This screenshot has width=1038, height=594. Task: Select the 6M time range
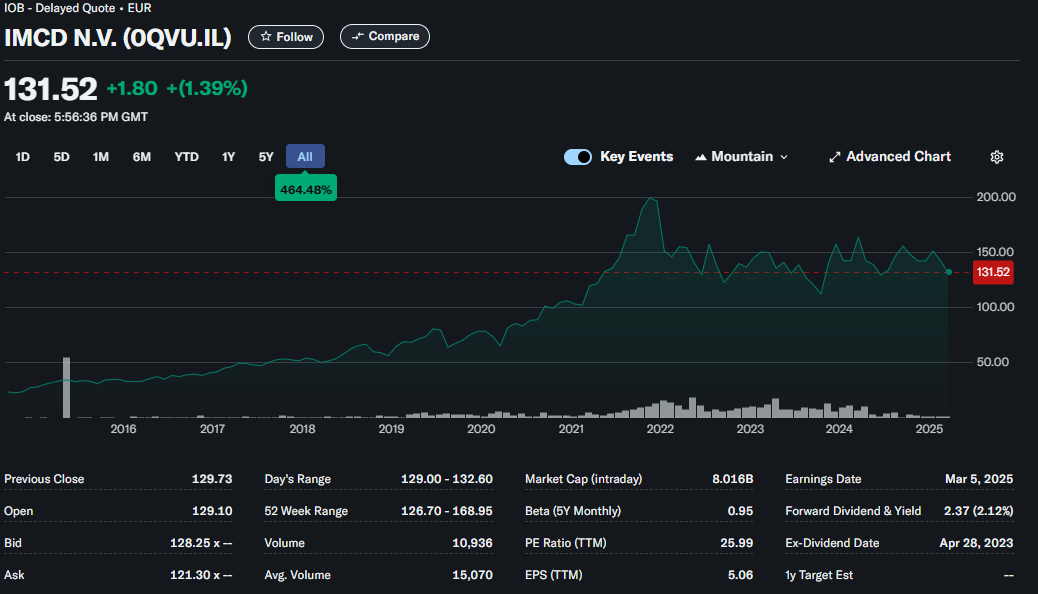pyautogui.click(x=142, y=157)
